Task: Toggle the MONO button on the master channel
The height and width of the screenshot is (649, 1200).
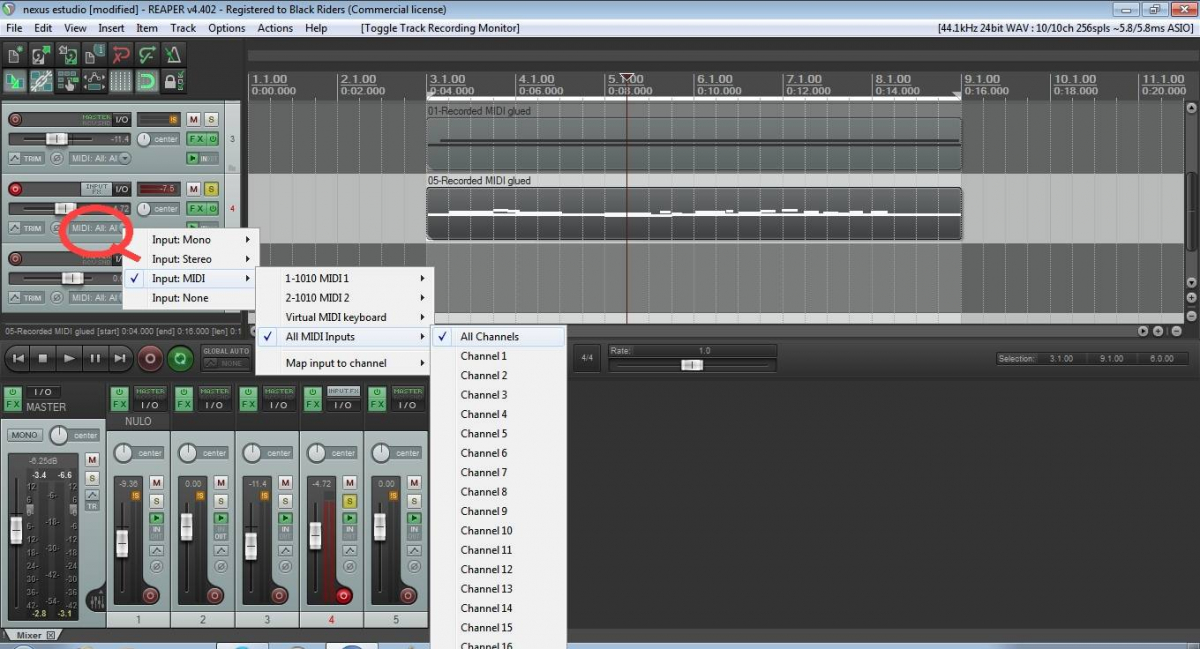Action: tap(24, 435)
